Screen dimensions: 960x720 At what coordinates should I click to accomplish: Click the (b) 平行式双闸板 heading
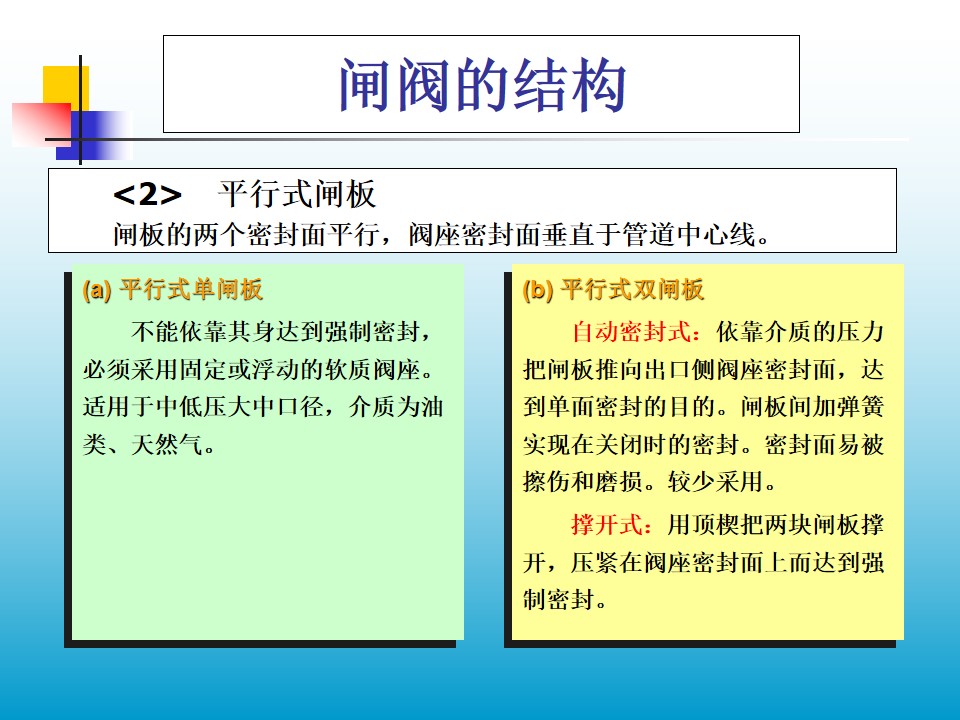click(613, 290)
